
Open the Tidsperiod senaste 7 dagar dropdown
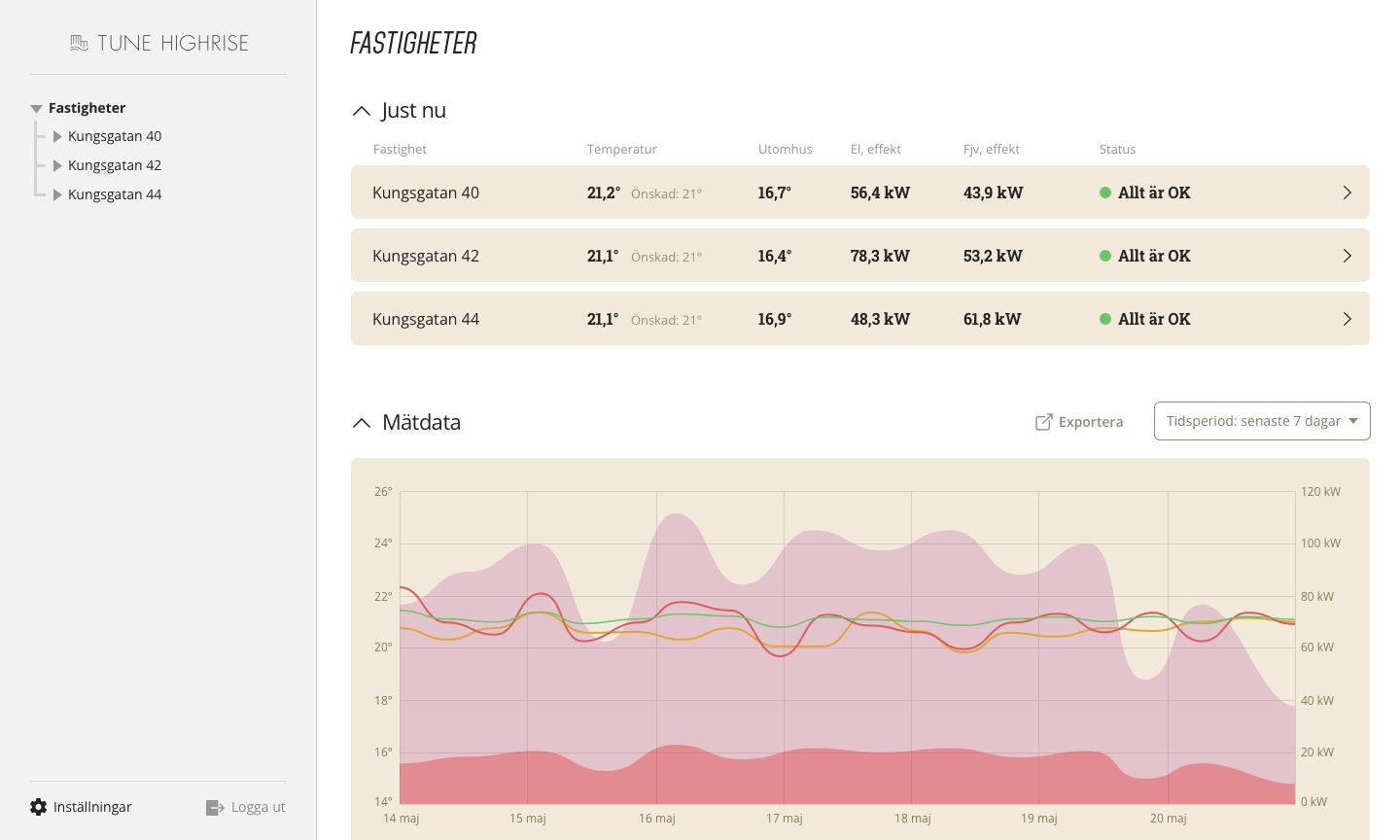[1261, 421]
